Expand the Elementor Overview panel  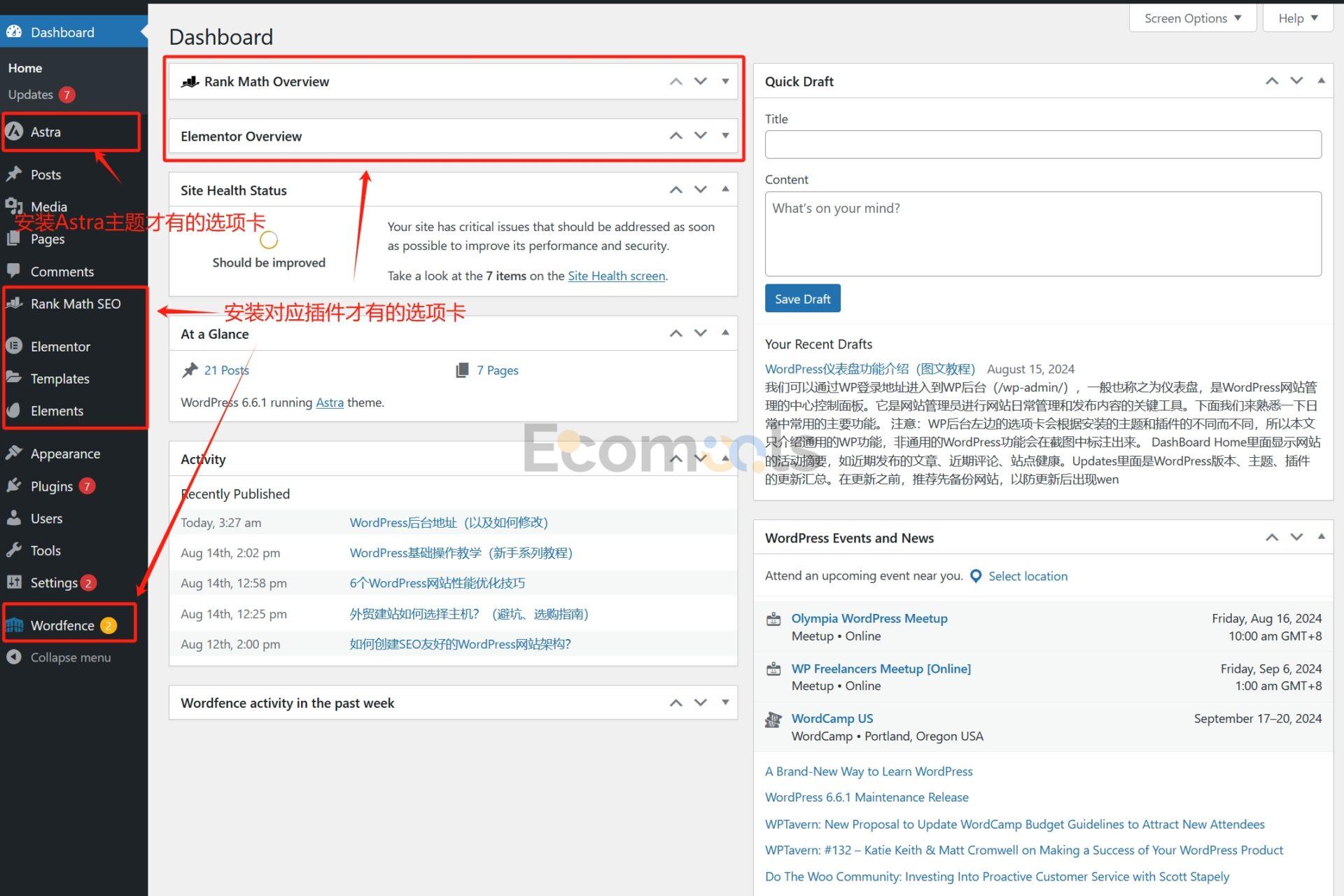(725, 136)
